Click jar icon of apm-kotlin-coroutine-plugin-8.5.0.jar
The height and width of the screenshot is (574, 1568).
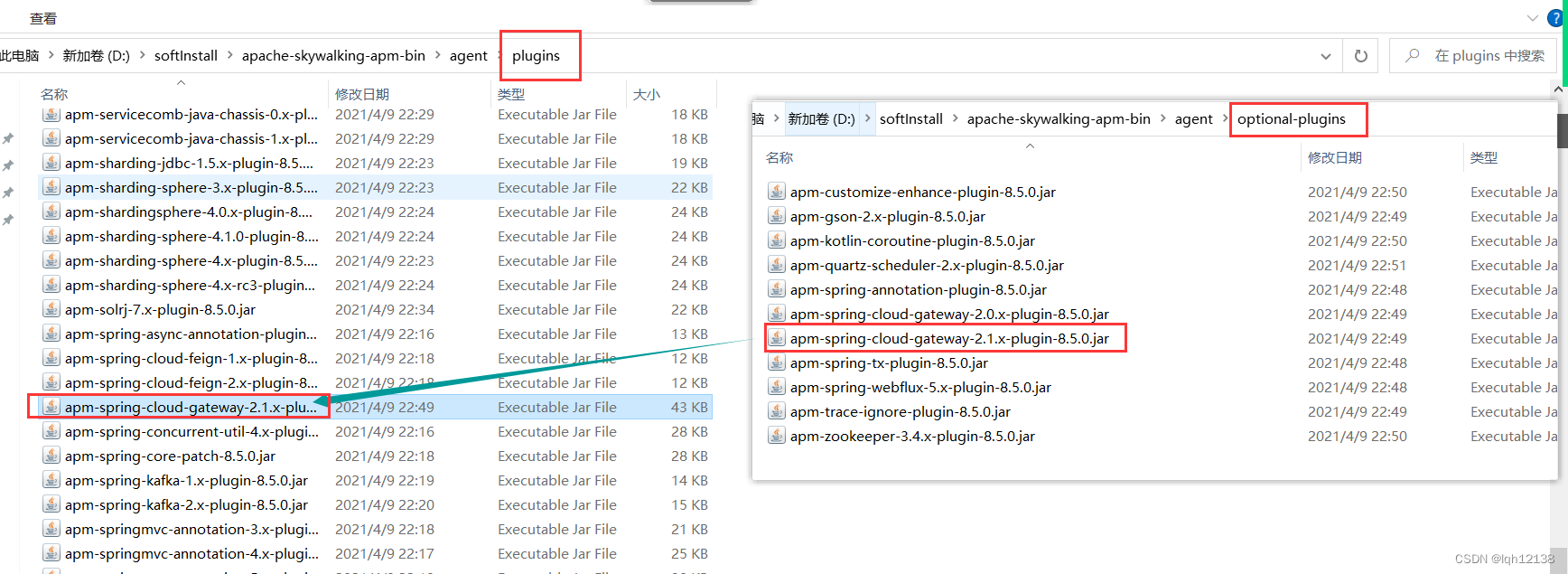coord(777,240)
